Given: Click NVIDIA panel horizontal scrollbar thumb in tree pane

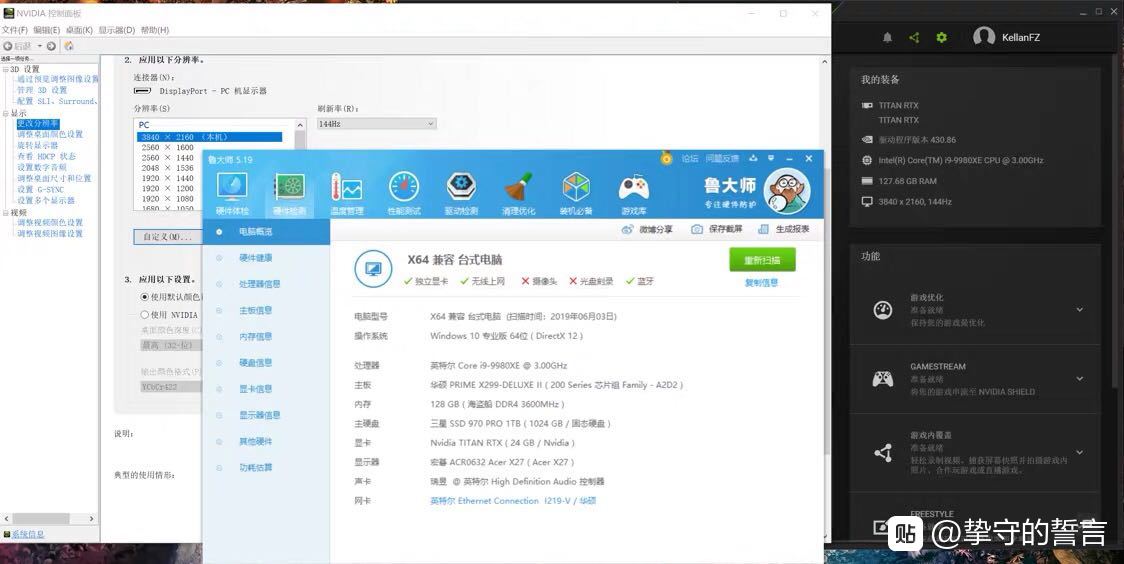Looking at the screenshot, I should 41,518.
